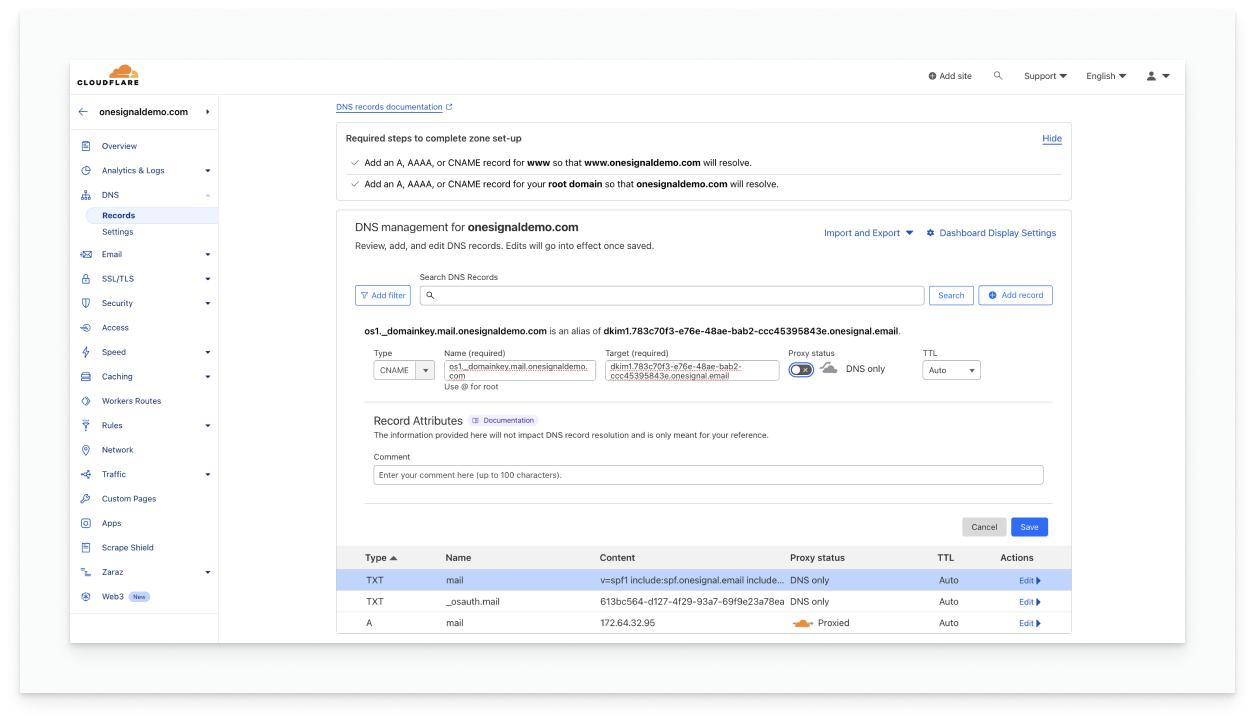This screenshot has width=1255, height=723.
Task: Expand the Security section arrow
Action: pyautogui.click(x=207, y=303)
